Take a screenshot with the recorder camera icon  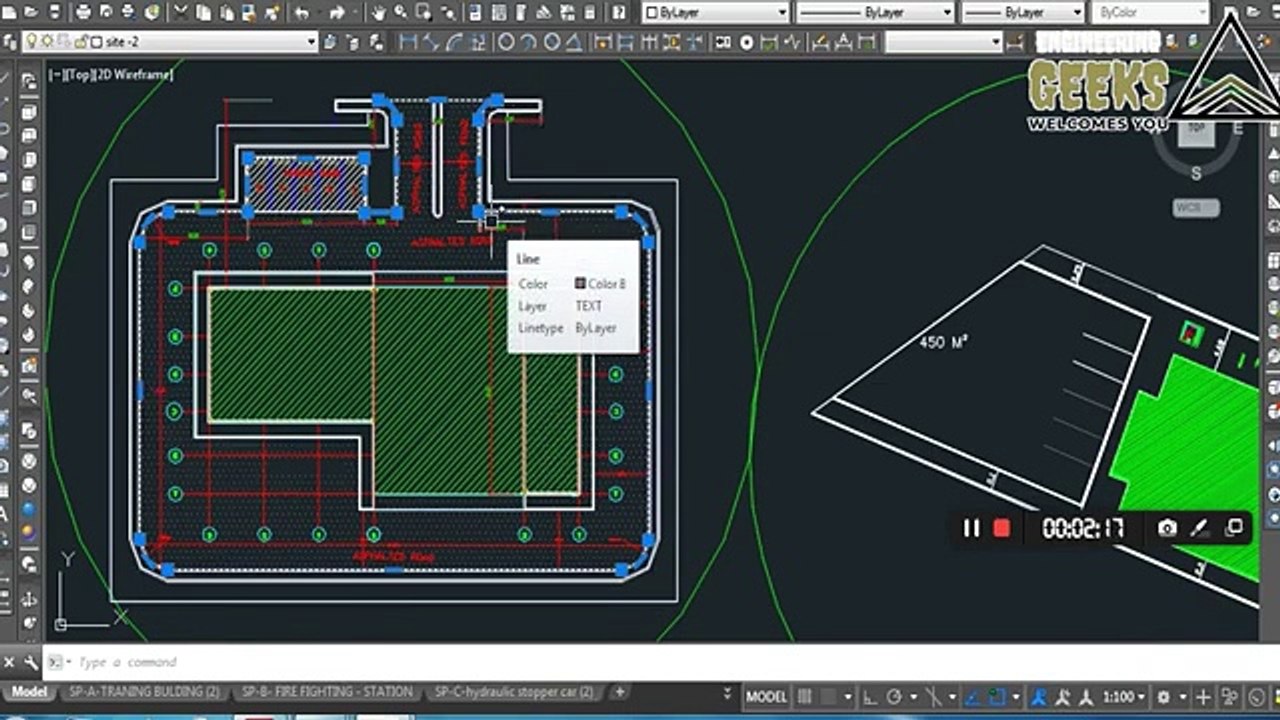click(x=1167, y=528)
